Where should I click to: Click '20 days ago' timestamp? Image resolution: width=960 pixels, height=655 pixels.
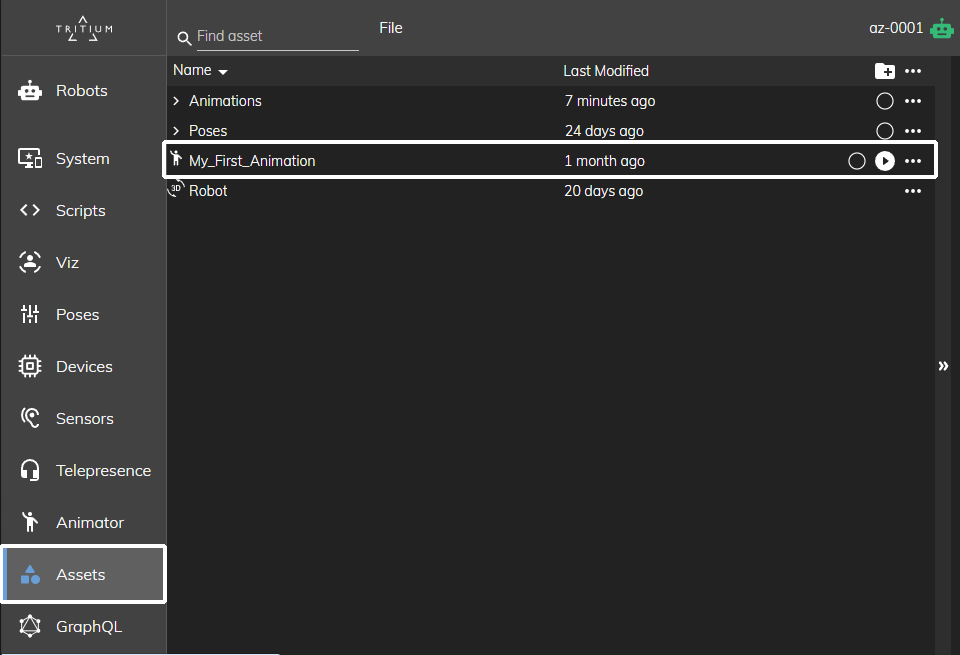(604, 191)
